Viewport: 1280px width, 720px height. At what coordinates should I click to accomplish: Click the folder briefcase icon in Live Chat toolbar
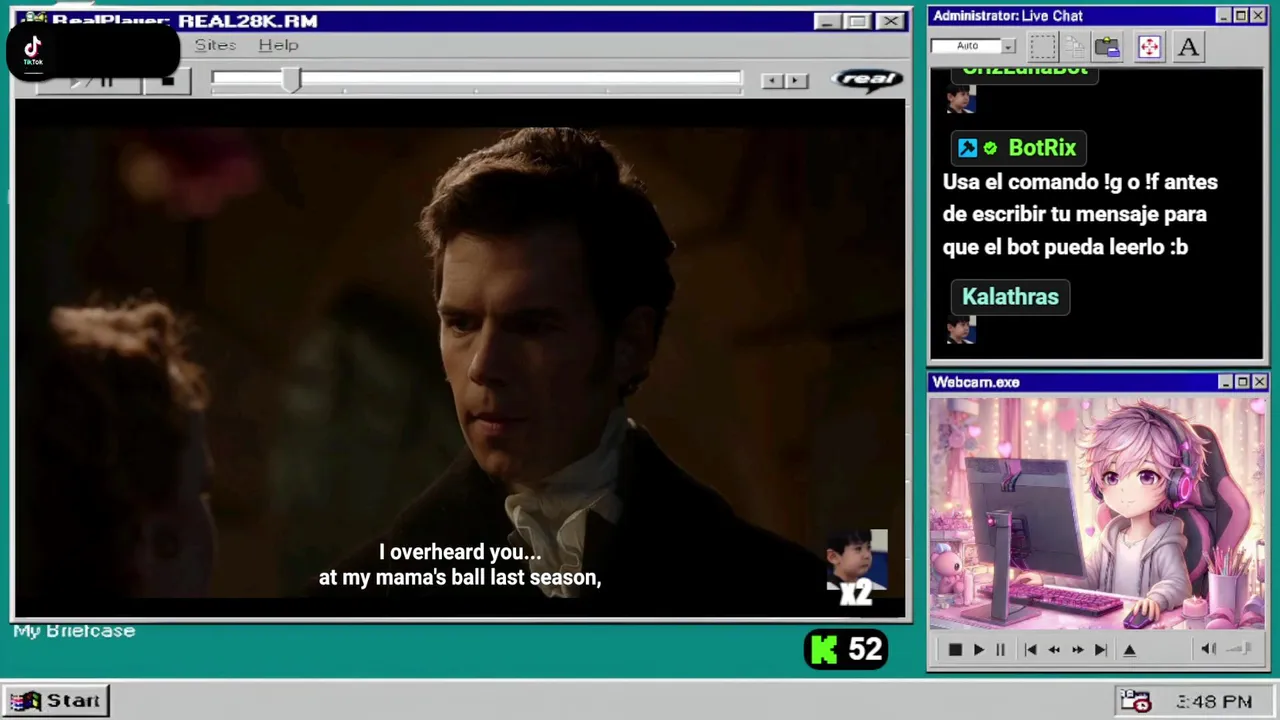pos(1107,46)
